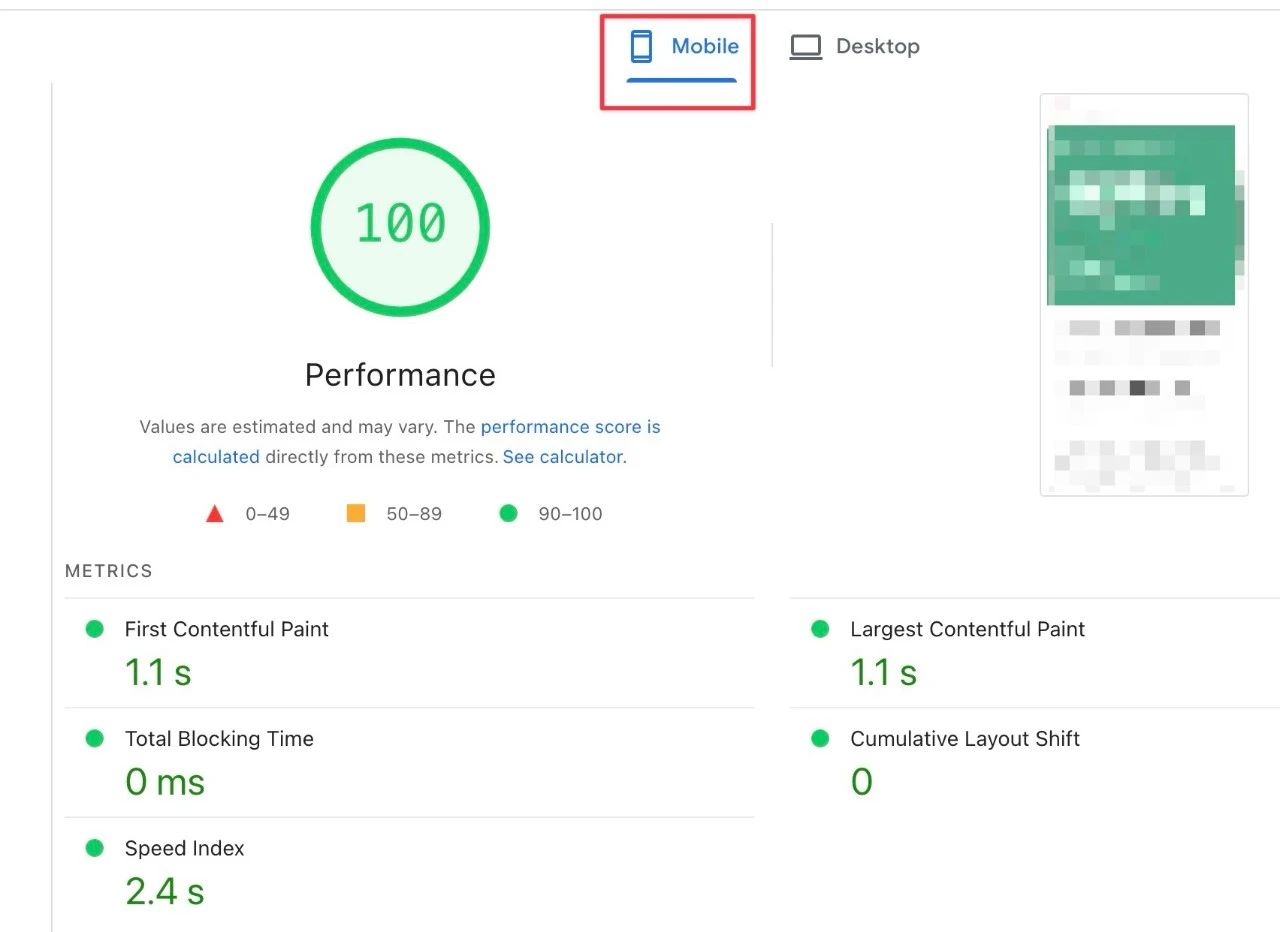Click green dot beside First Contentful Paint
1280x932 pixels.
[x=95, y=629]
